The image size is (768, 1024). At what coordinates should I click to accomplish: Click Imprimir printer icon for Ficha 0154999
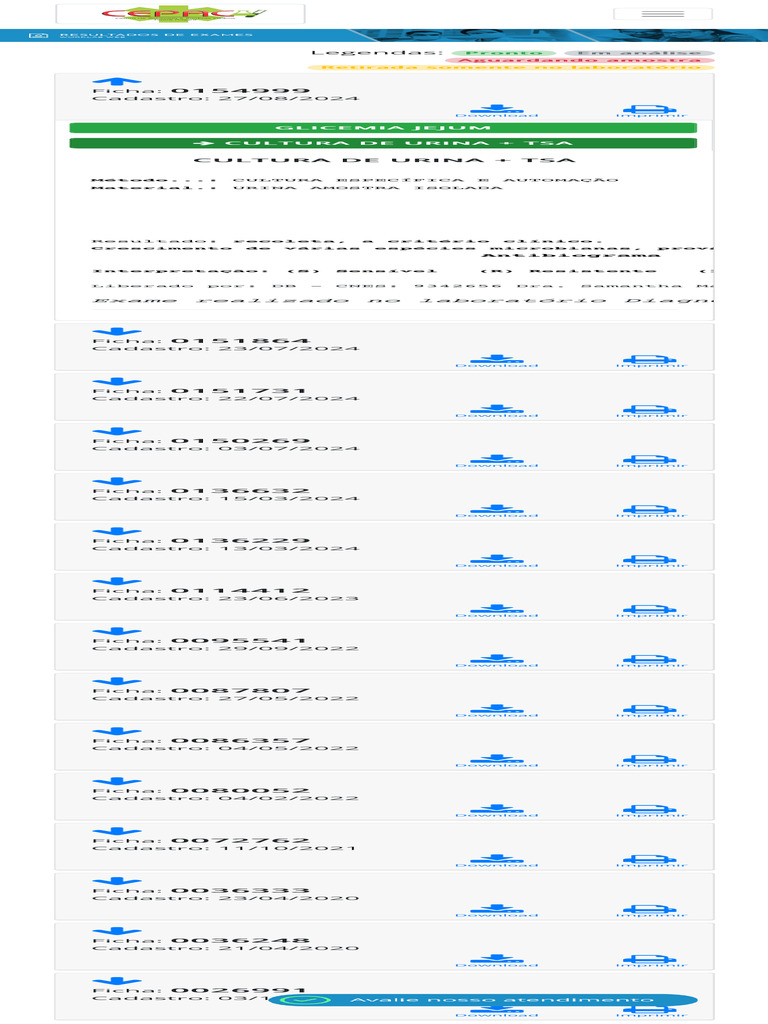pos(651,110)
